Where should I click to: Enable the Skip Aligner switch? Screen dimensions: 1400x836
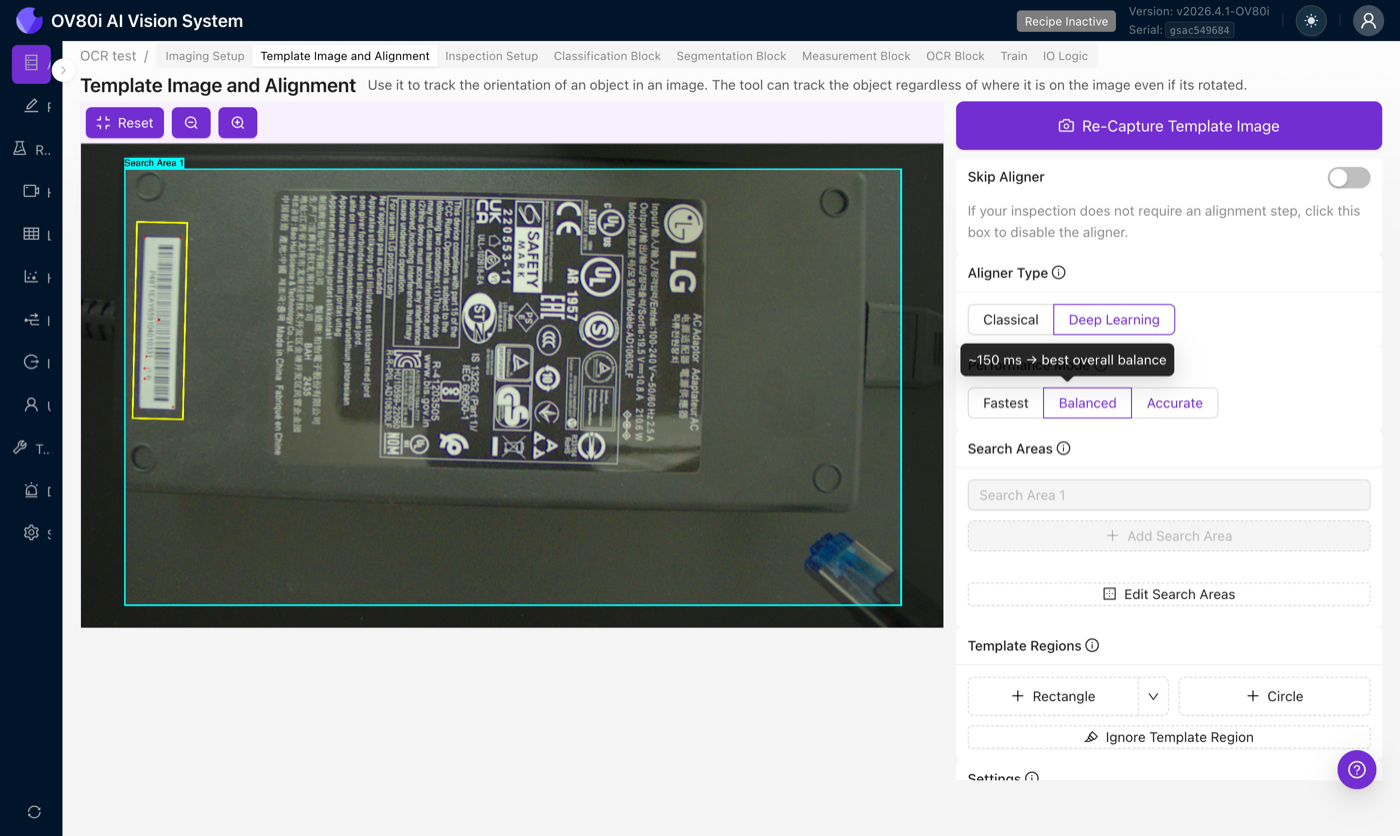click(1348, 178)
